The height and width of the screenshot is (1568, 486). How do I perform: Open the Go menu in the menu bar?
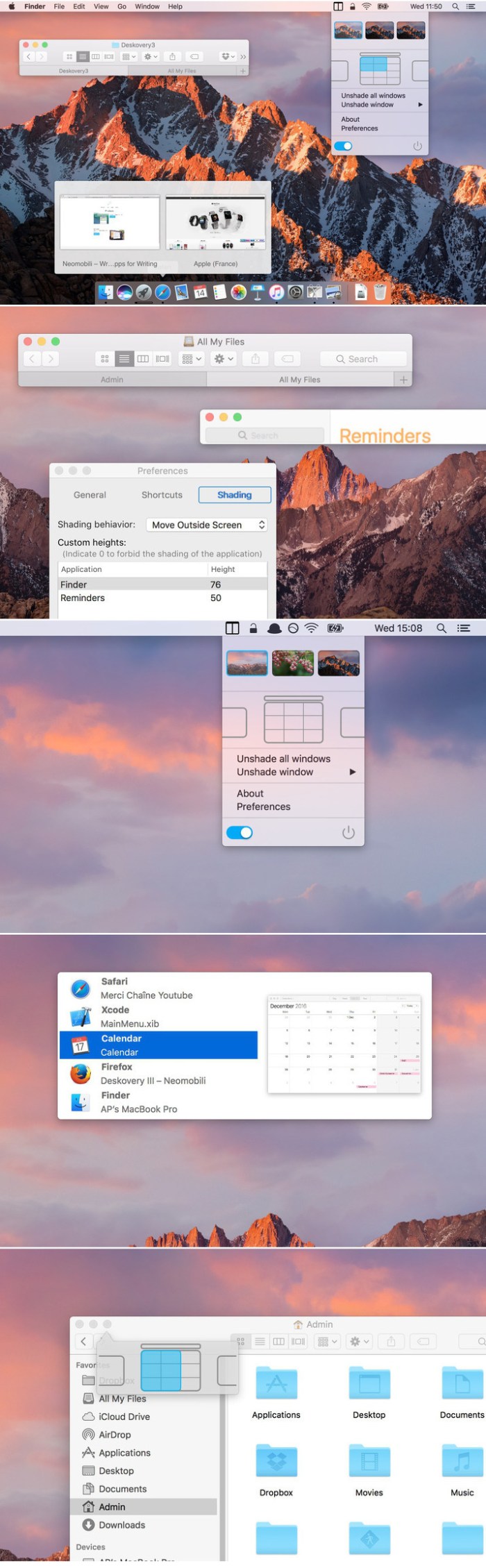(122, 6)
